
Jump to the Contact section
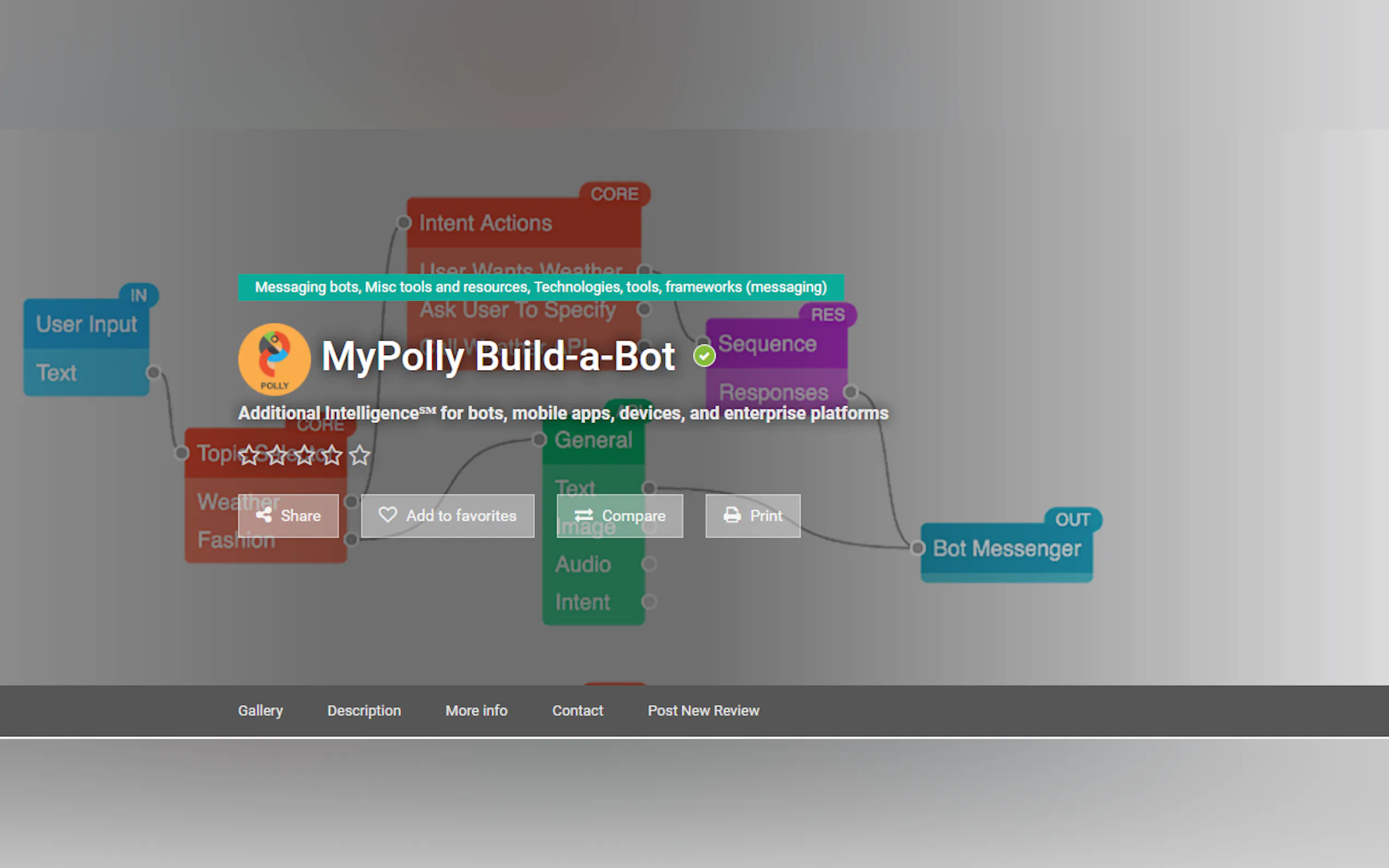pyautogui.click(x=577, y=711)
